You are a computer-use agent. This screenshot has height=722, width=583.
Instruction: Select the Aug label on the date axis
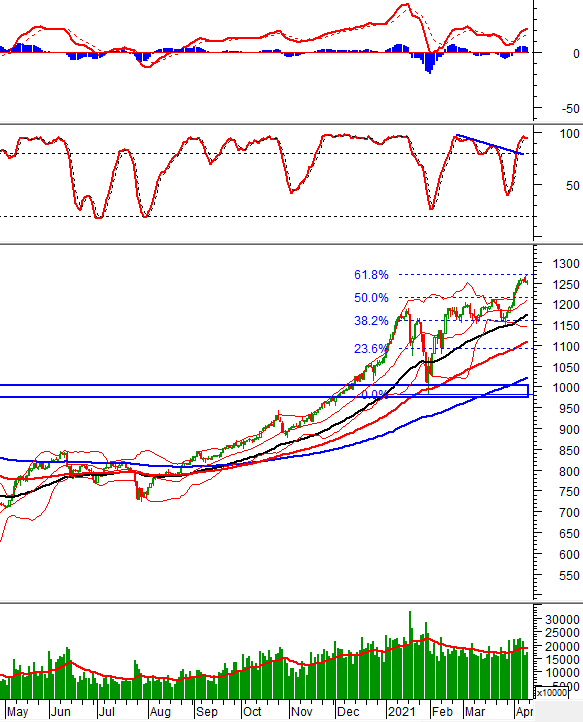click(x=160, y=711)
